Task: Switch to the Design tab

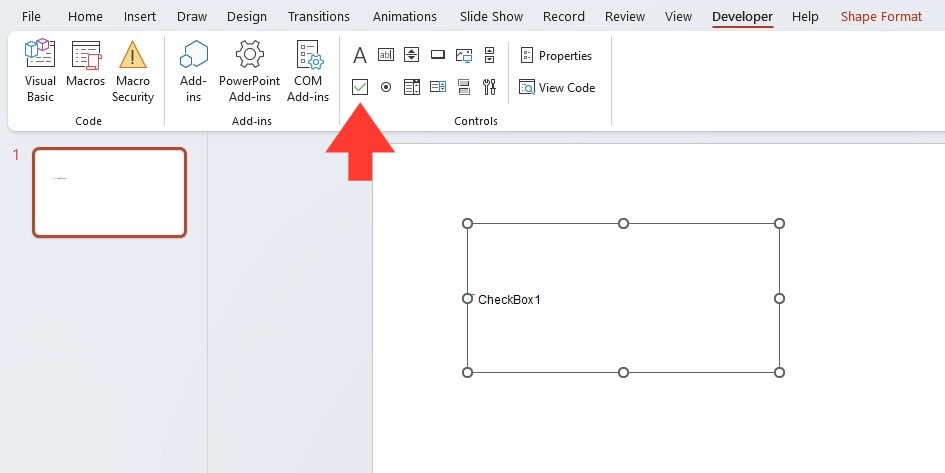Action: coord(246,16)
